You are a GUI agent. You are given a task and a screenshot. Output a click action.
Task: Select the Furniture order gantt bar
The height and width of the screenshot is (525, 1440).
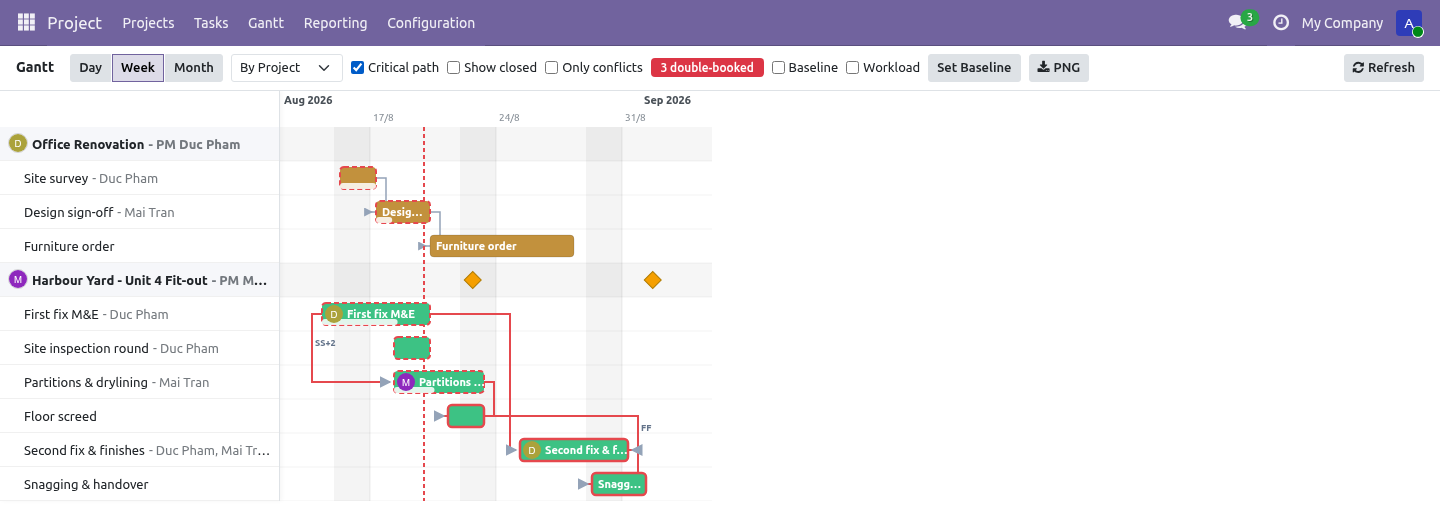point(502,246)
